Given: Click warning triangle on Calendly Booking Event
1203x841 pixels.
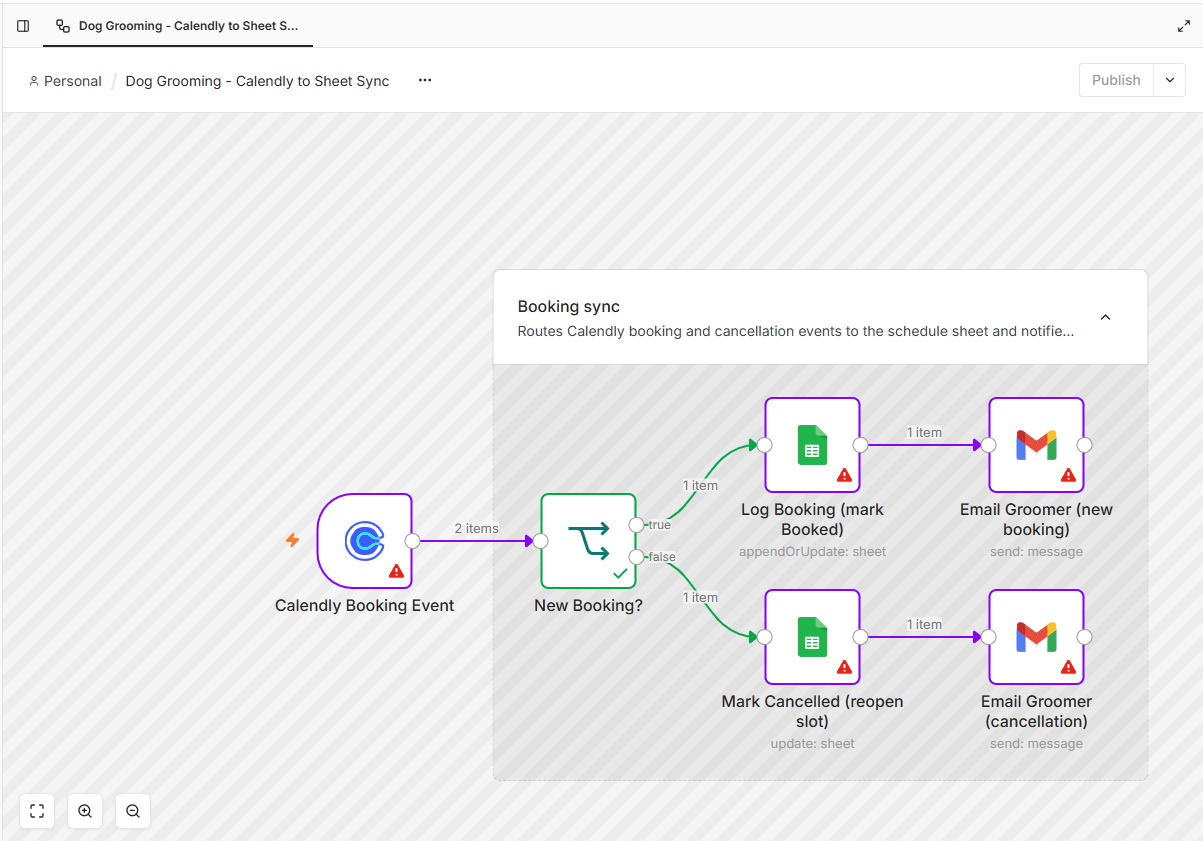Looking at the screenshot, I should pos(396,572).
